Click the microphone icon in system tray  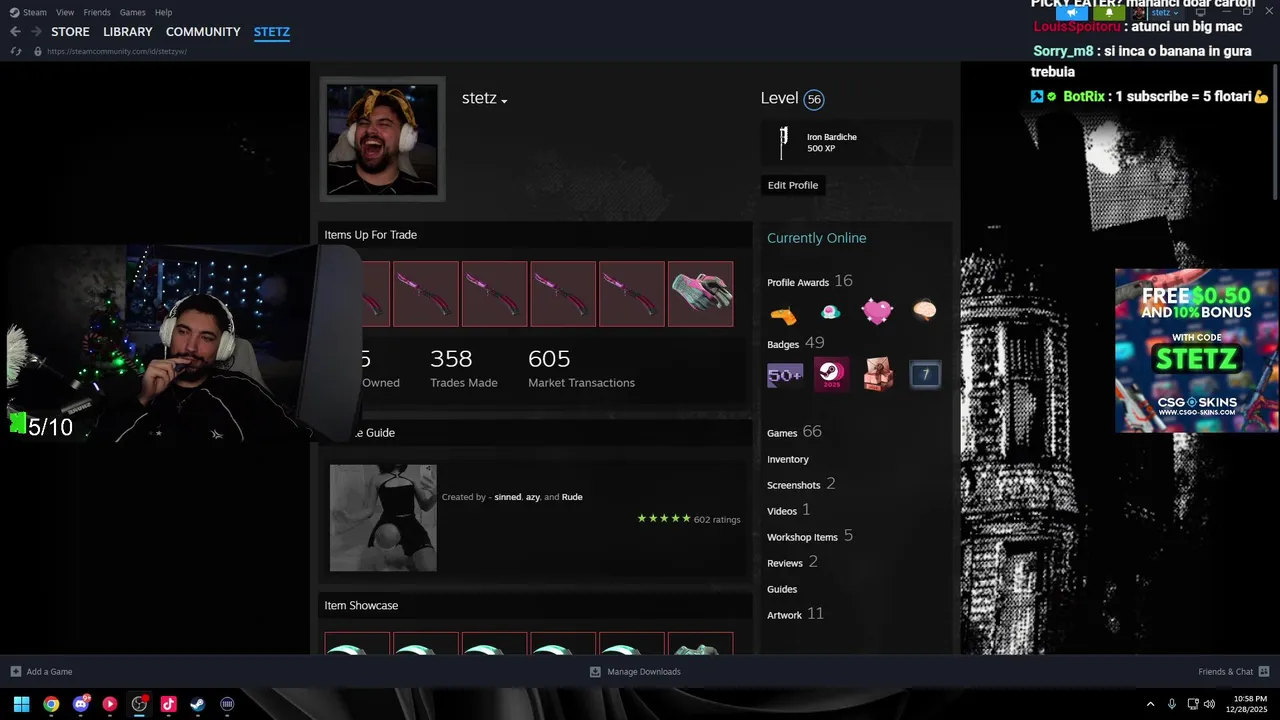click(1172, 704)
